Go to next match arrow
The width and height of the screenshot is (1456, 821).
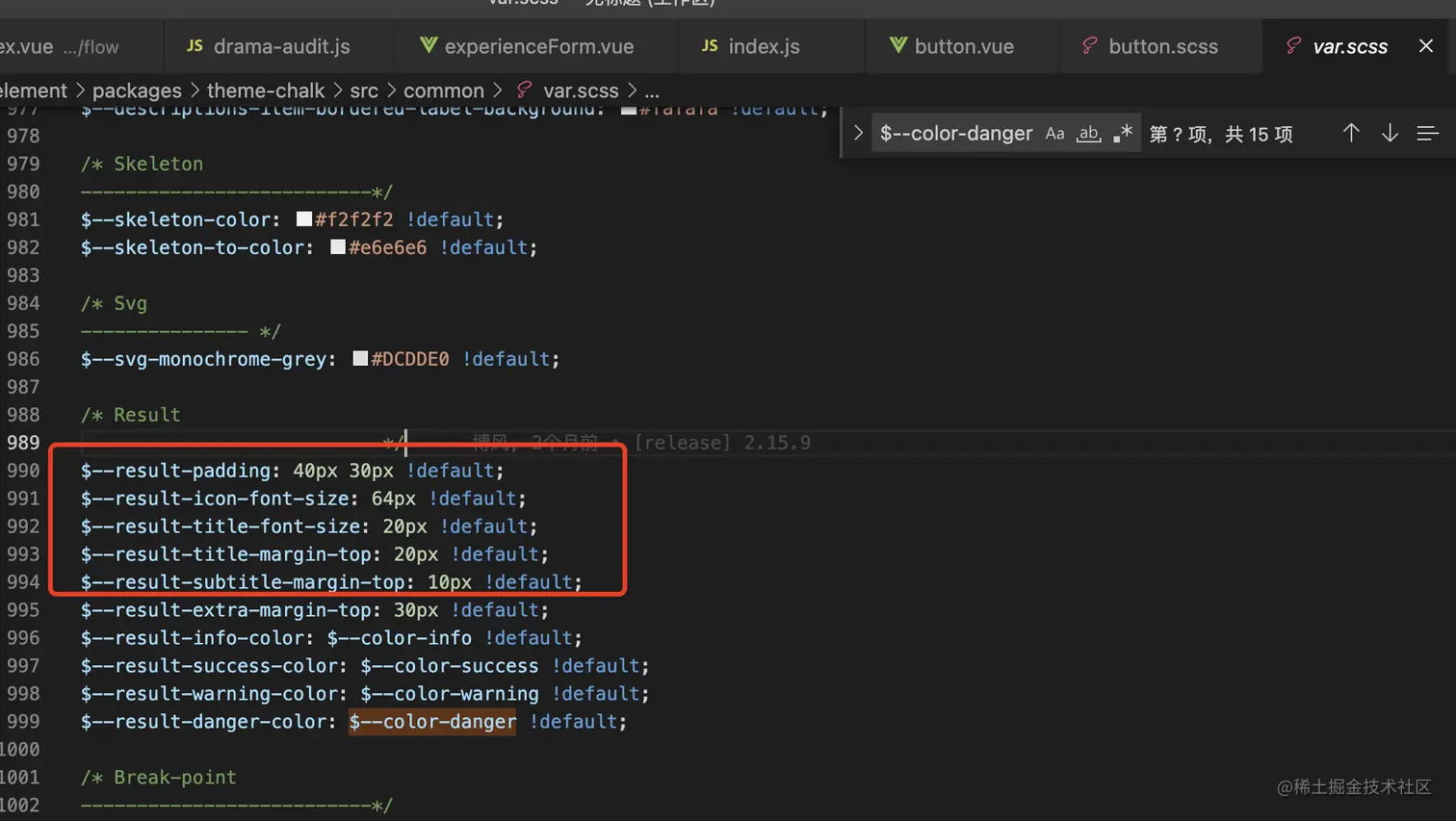pyautogui.click(x=1390, y=133)
